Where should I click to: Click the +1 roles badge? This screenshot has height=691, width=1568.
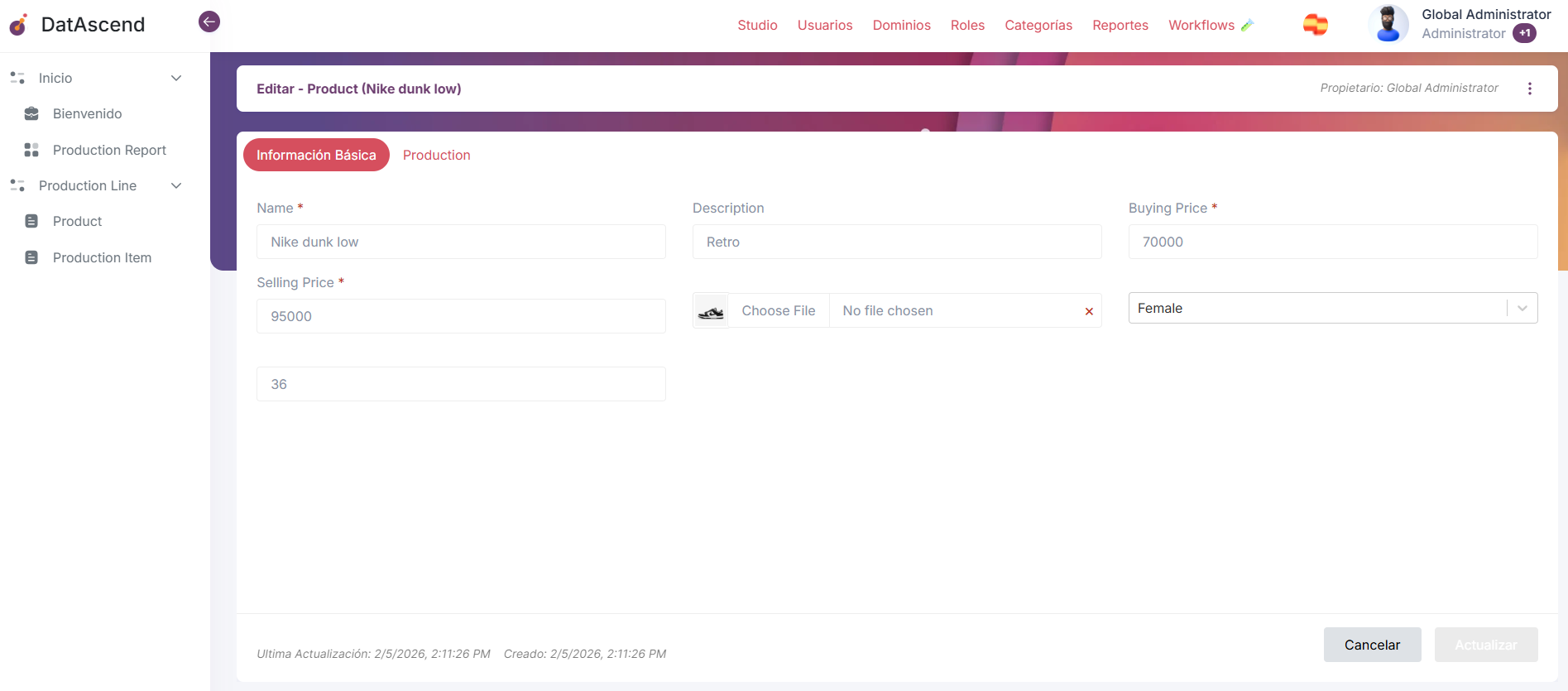[1524, 34]
